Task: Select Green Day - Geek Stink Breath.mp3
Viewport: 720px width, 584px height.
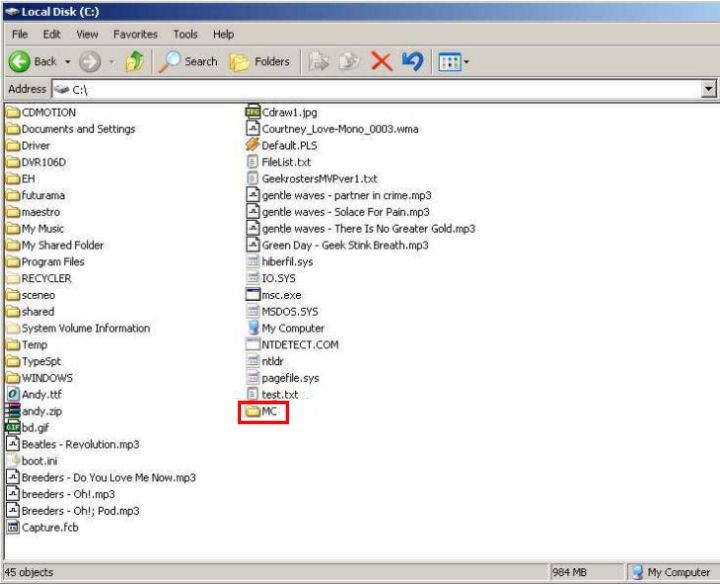Action: (x=337, y=245)
